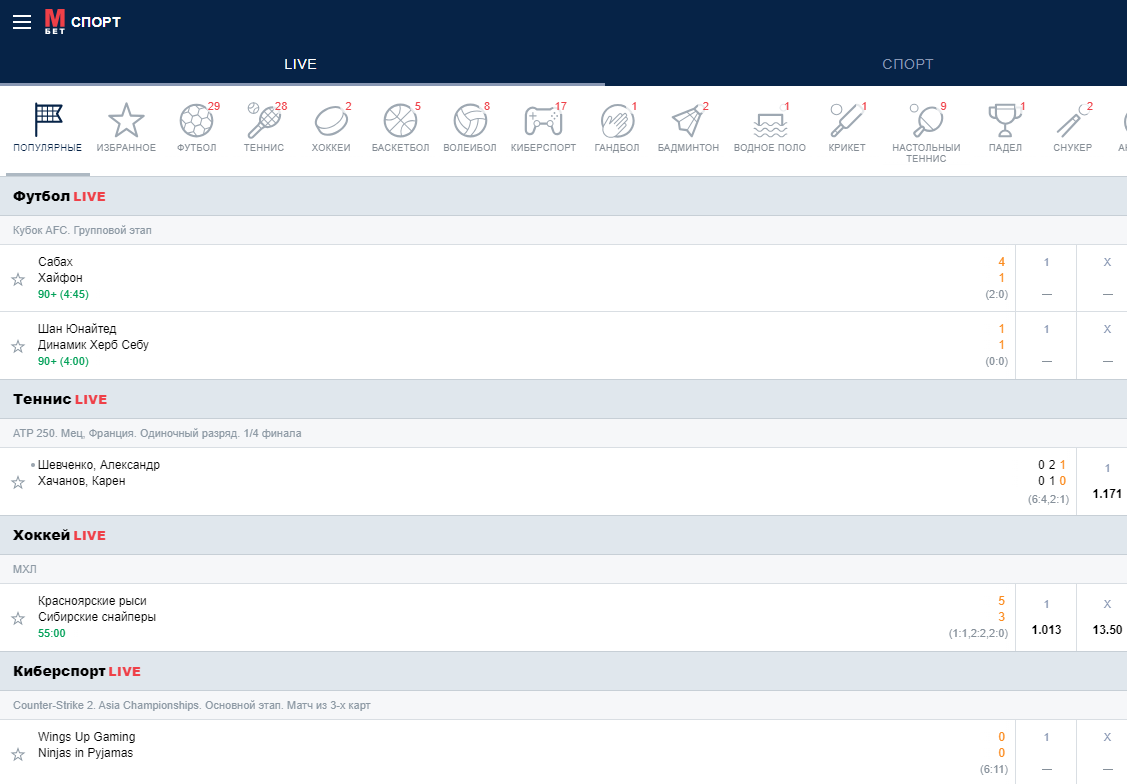Click on Ninjas in Pyjamas
This screenshot has width=1127, height=784.
[x=86, y=752]
